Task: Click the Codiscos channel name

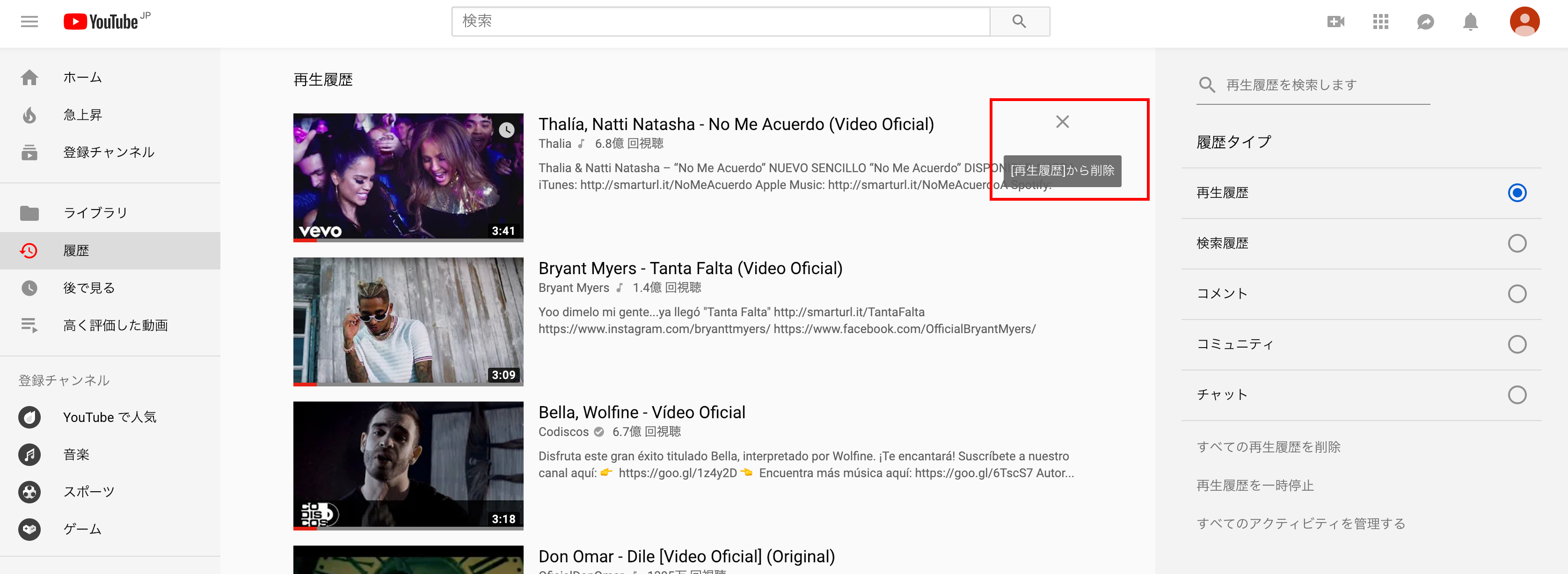Action: (x=563, y=432)
